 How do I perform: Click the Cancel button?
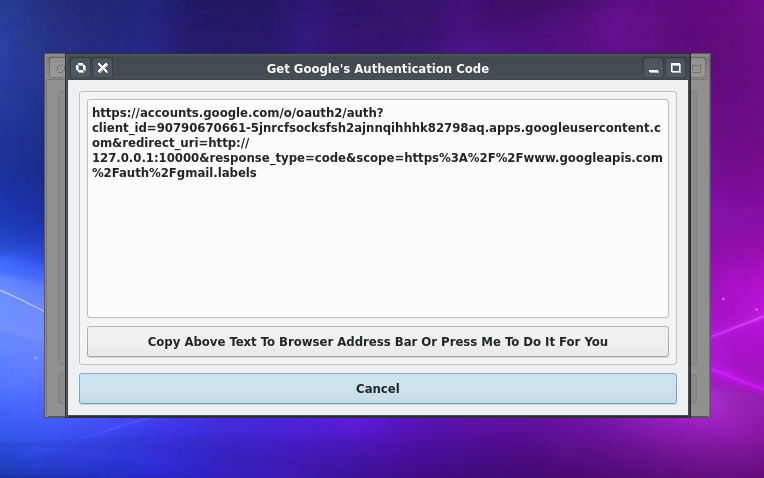point(378,388)
